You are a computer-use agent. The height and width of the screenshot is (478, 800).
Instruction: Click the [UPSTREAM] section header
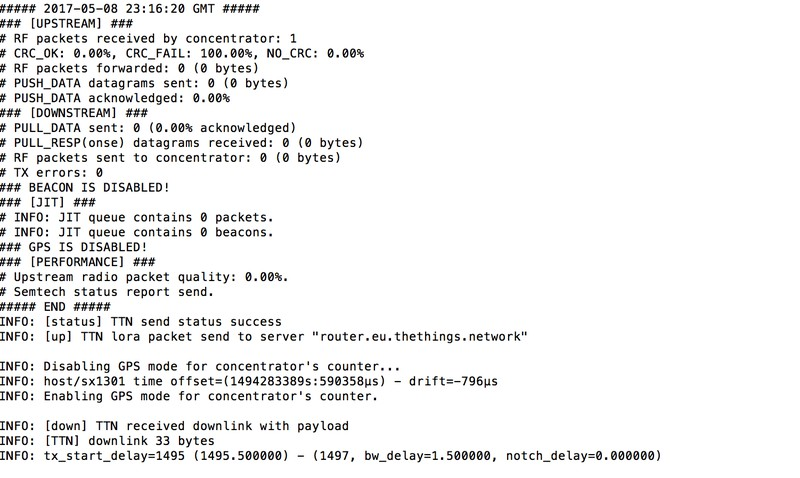(x=66, y=23)
